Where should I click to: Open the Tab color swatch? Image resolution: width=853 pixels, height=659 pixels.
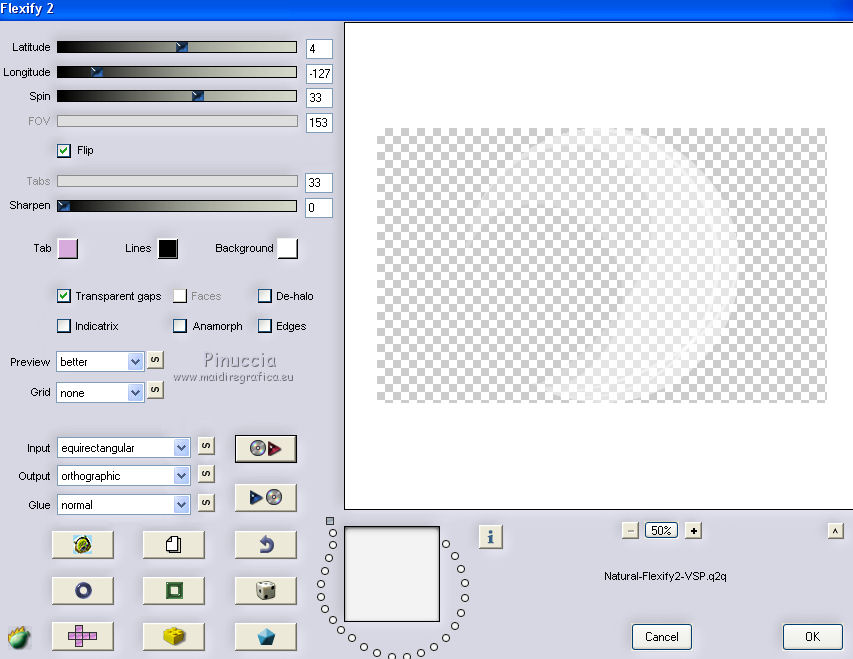[68, 249]
